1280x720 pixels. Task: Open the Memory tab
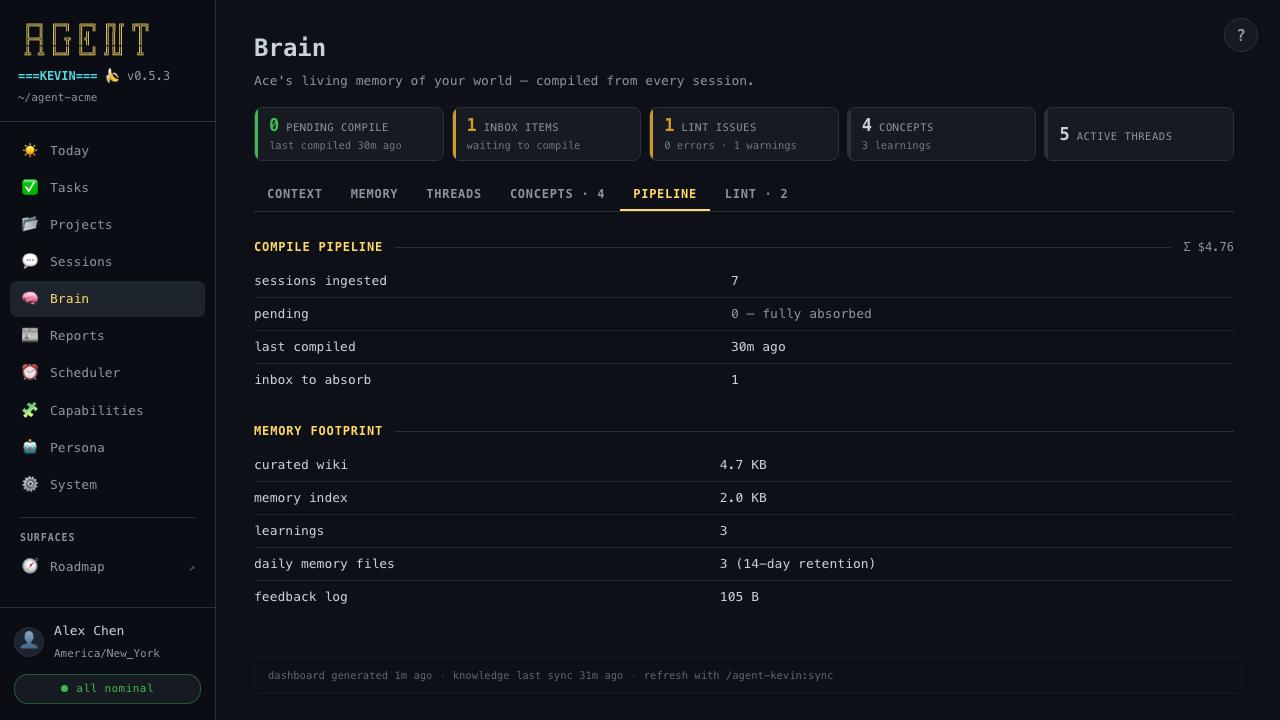tap(374, 194)
